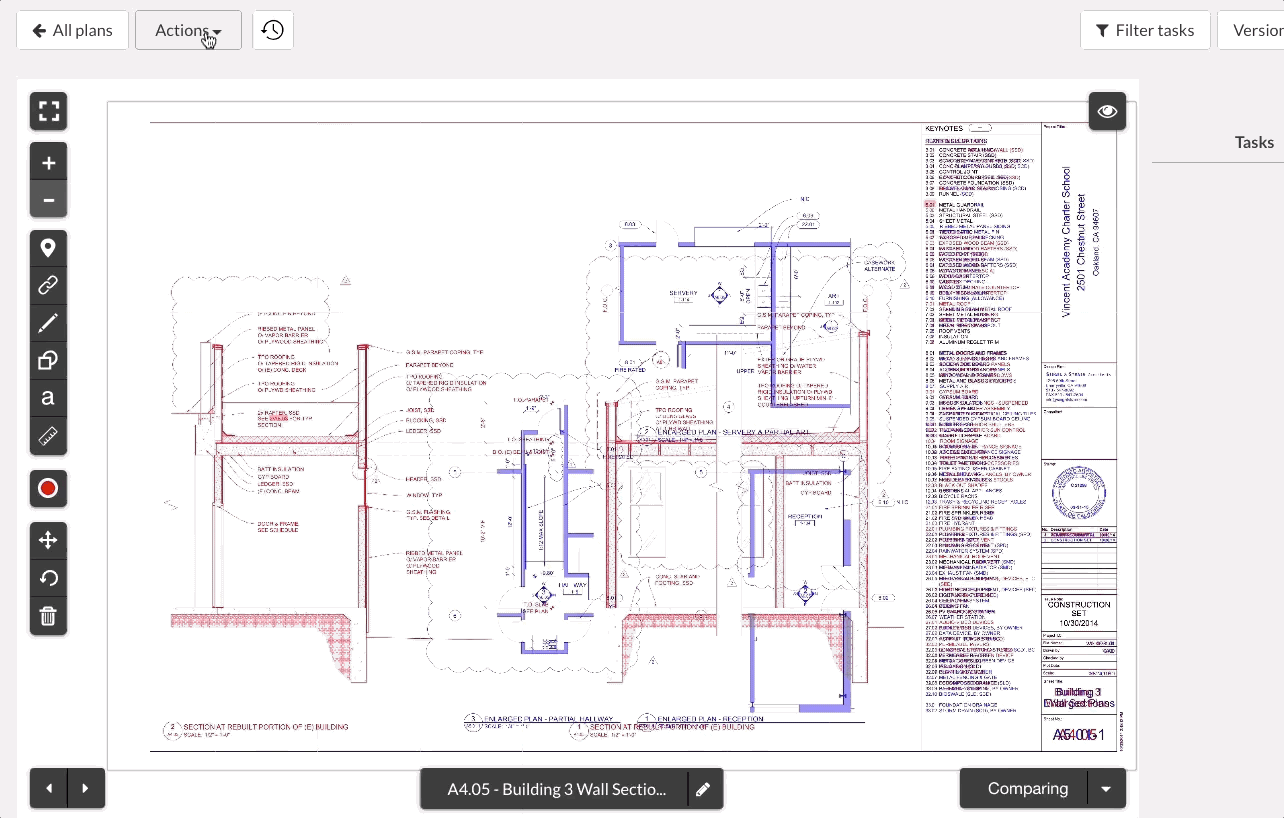Open the Actions dropdown menu
The height and width of the screenshot is (818, 1284).
coord(188,30)
